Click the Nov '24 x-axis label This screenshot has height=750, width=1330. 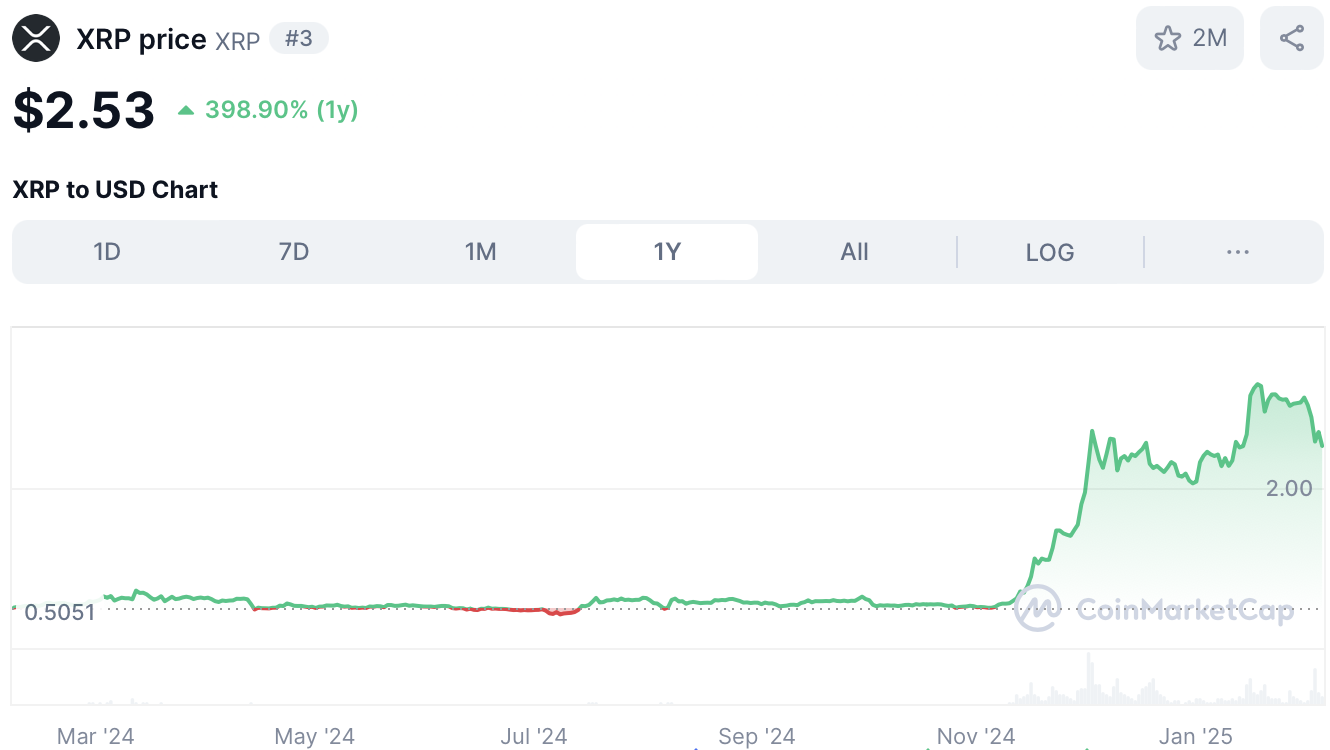click(x=975, y=737)
